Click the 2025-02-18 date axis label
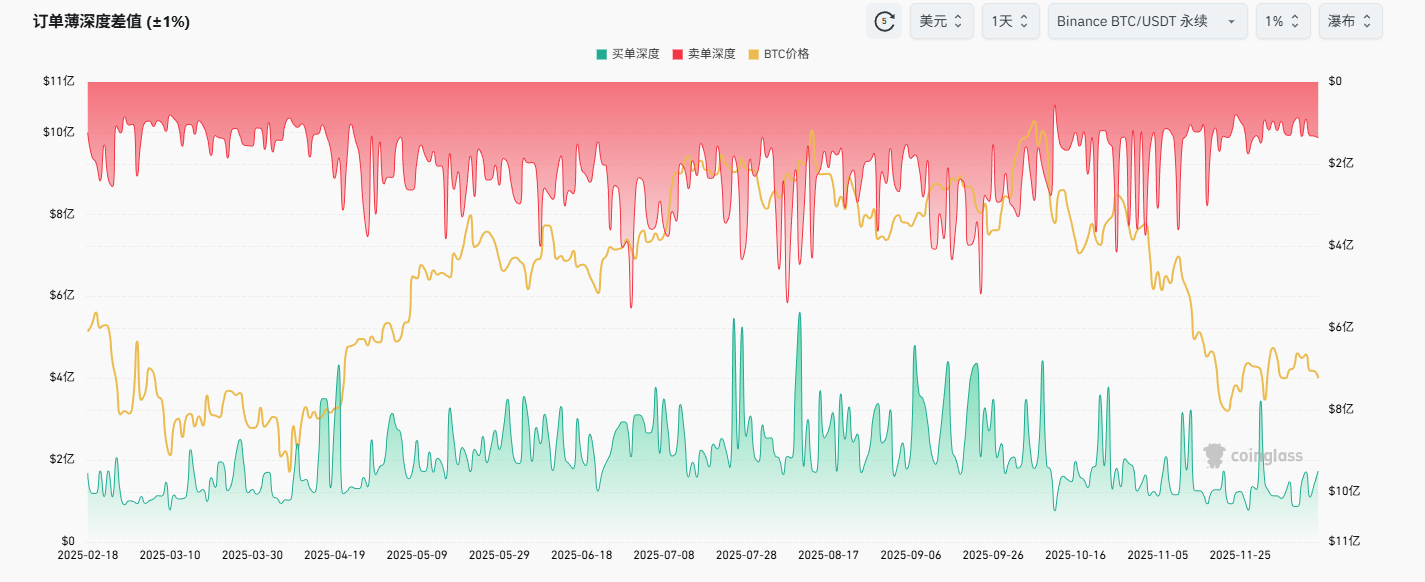The width and height of the screenshot is (1425, 582). coord(88,555)
